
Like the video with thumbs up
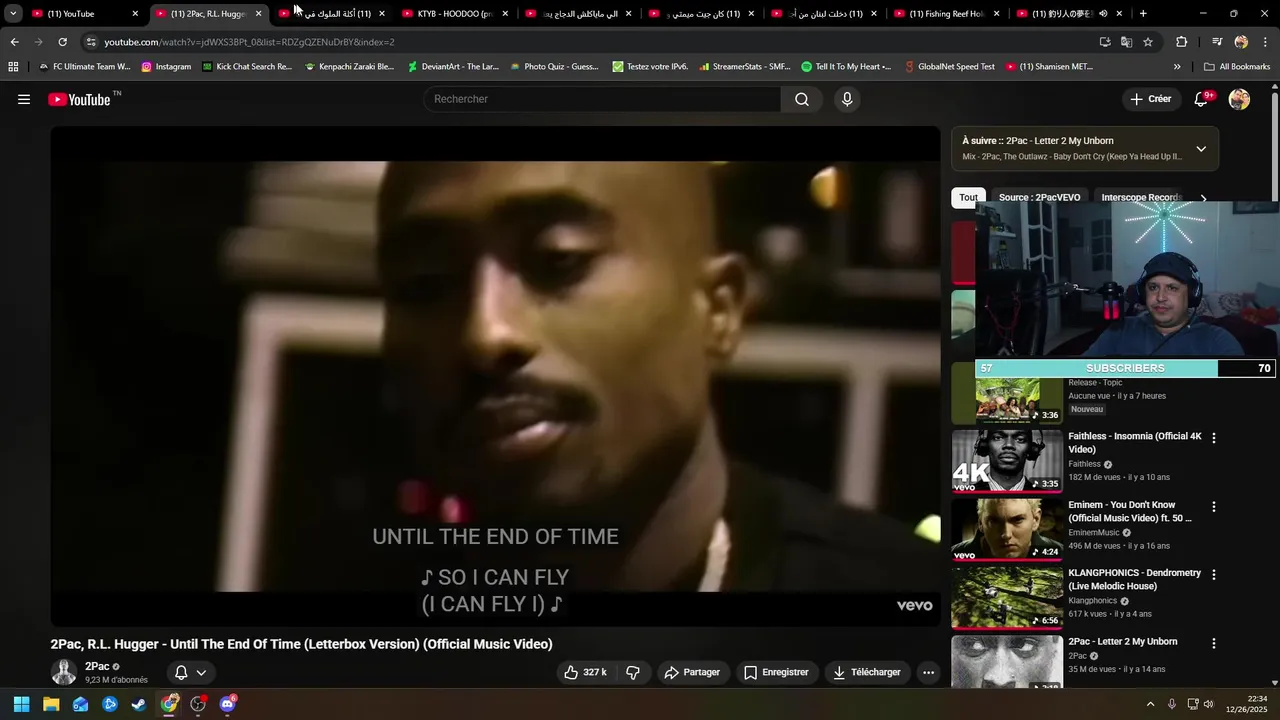pos(586,672)
